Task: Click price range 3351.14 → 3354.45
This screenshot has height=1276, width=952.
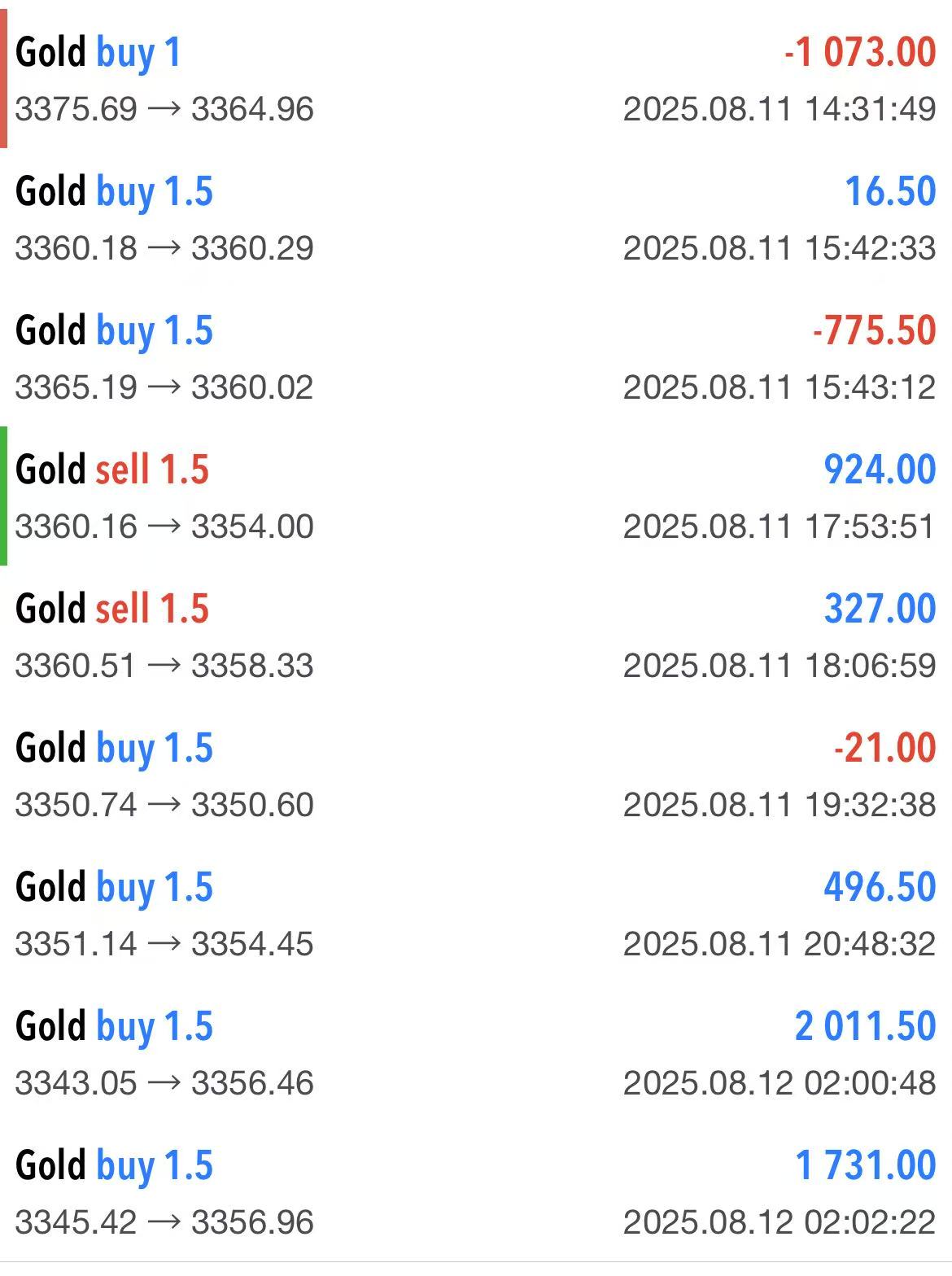Action: 164,944
